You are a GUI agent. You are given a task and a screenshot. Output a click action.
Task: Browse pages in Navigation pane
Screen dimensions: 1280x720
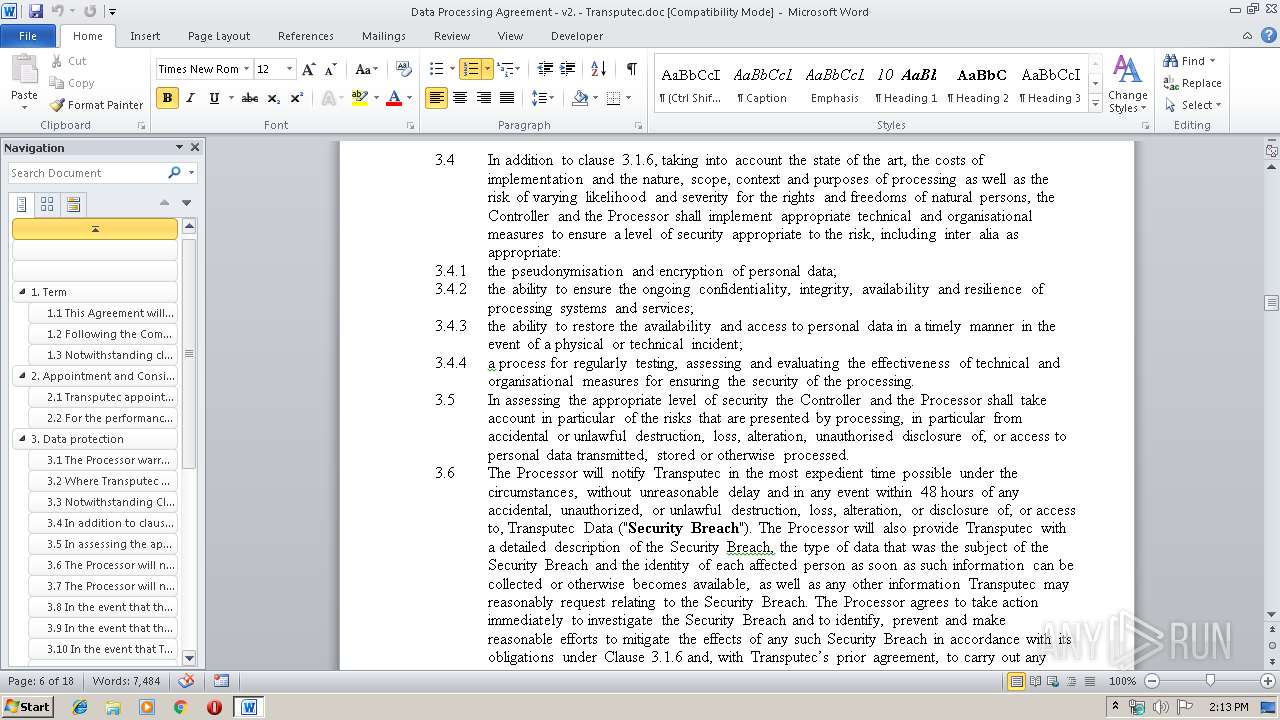pos(47,204)
